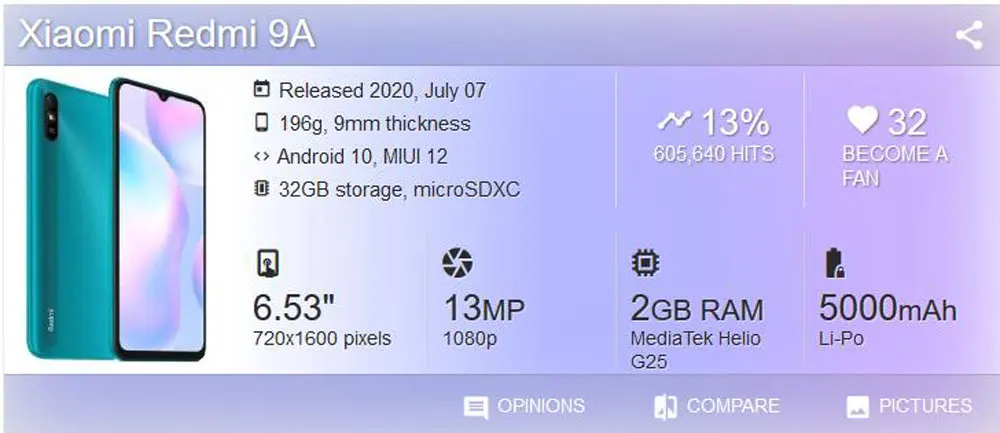This screenshot has height=433, width=1000.
Task: Click the Redmi 9A phone image
Action: (117, 218)
